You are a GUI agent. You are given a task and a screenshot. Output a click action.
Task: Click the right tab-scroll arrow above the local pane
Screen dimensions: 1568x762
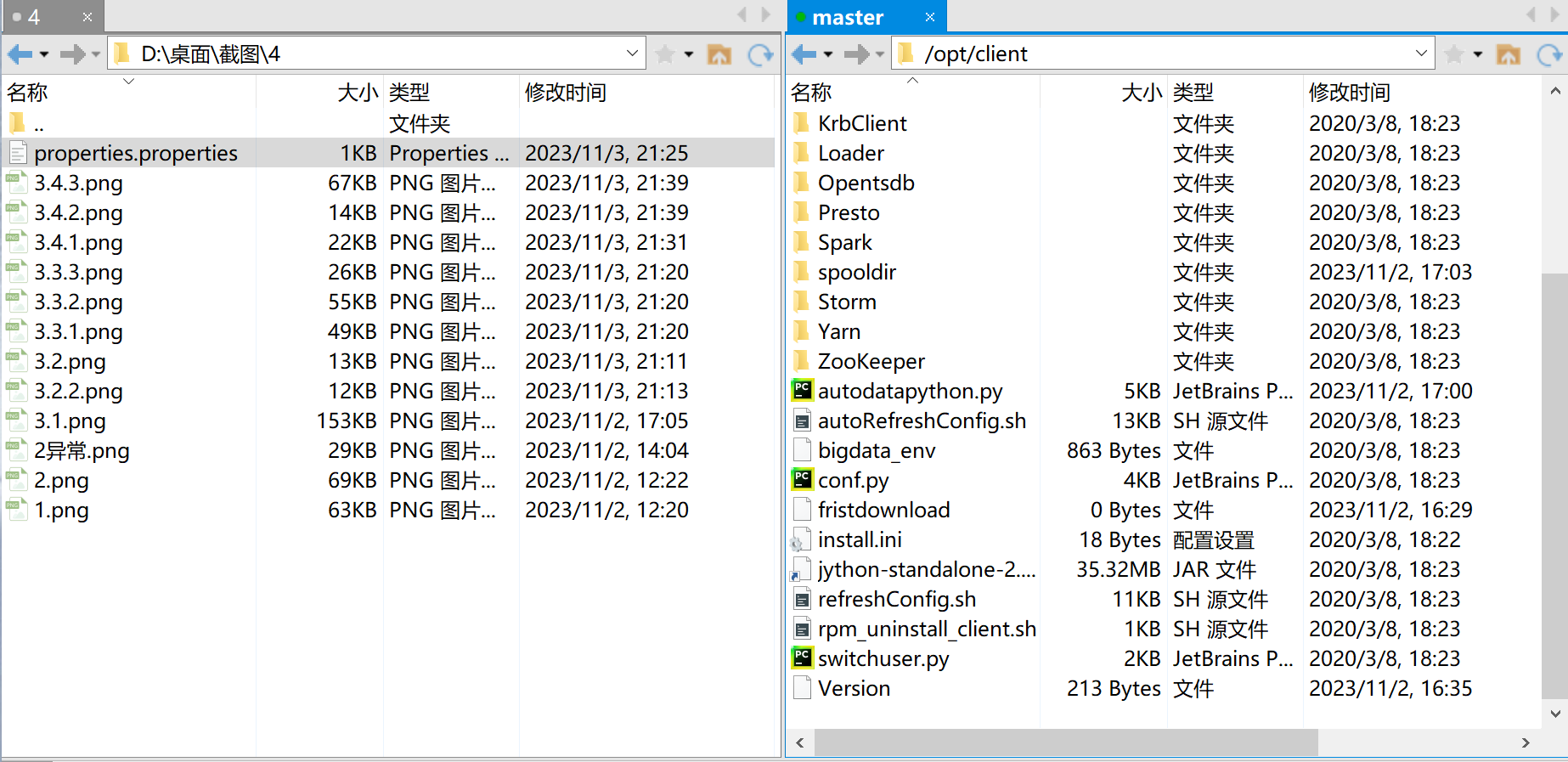[765, 14]
